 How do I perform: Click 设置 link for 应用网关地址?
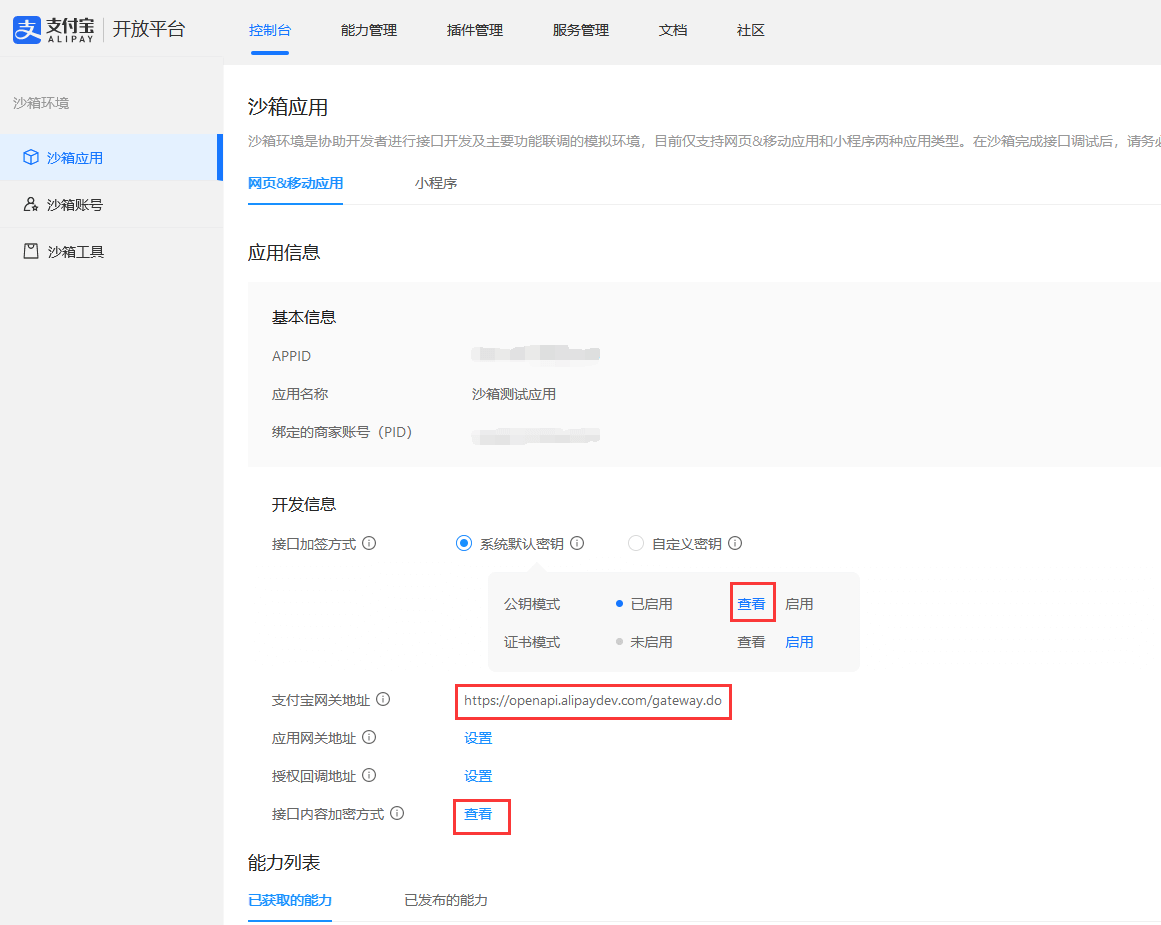click(478, 738)
